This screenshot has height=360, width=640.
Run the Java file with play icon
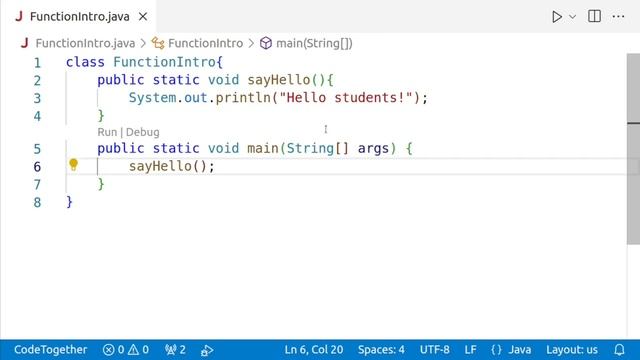point(557,17)
